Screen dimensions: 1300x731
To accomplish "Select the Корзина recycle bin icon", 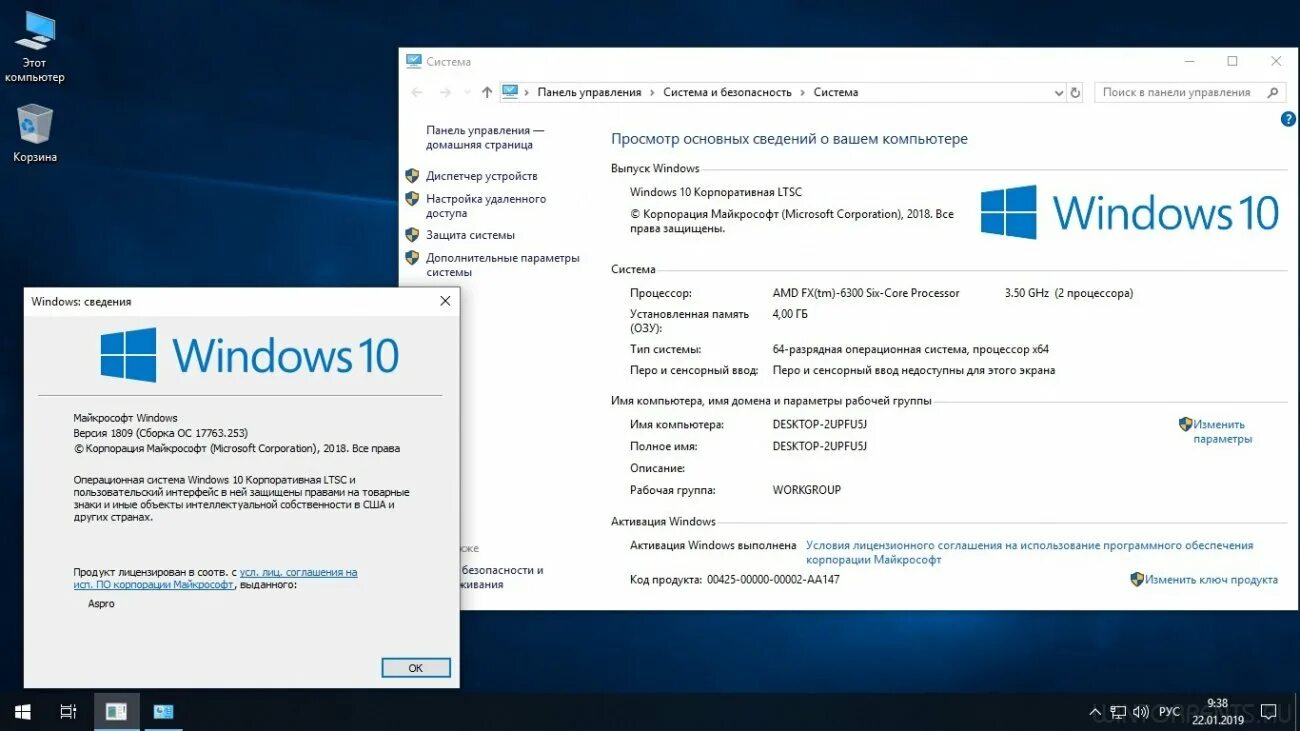I will pyautogui.click(x=35, y=133).
